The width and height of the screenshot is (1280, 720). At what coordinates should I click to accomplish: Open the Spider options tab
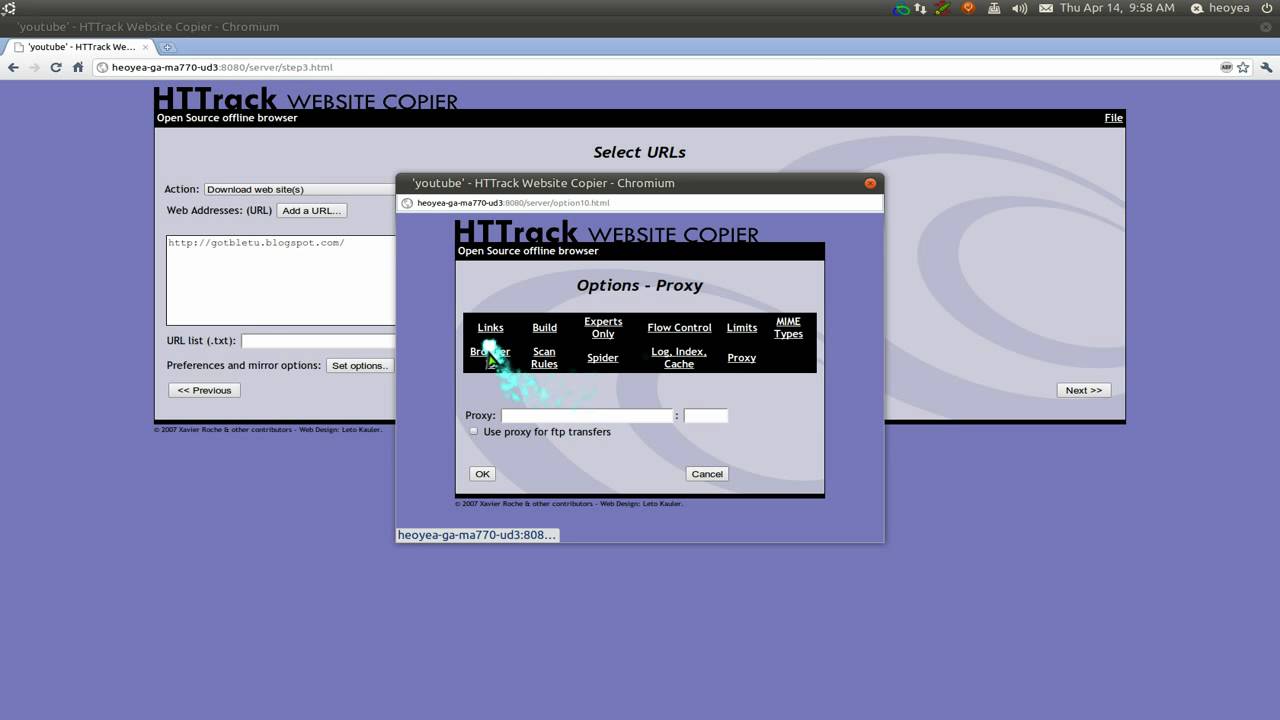click(603, 358)
